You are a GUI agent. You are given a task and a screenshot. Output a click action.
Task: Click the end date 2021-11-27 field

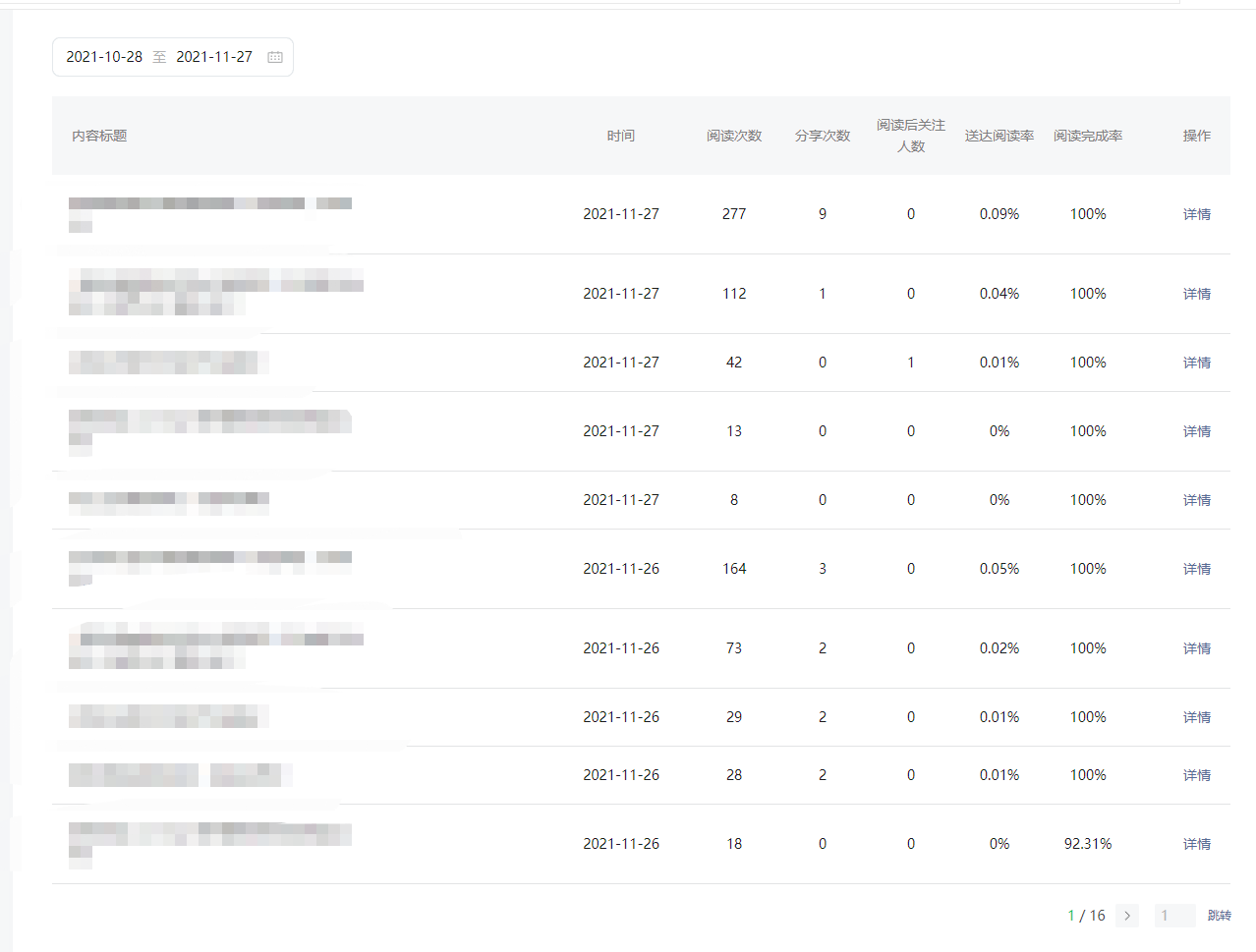coord(214,57)
